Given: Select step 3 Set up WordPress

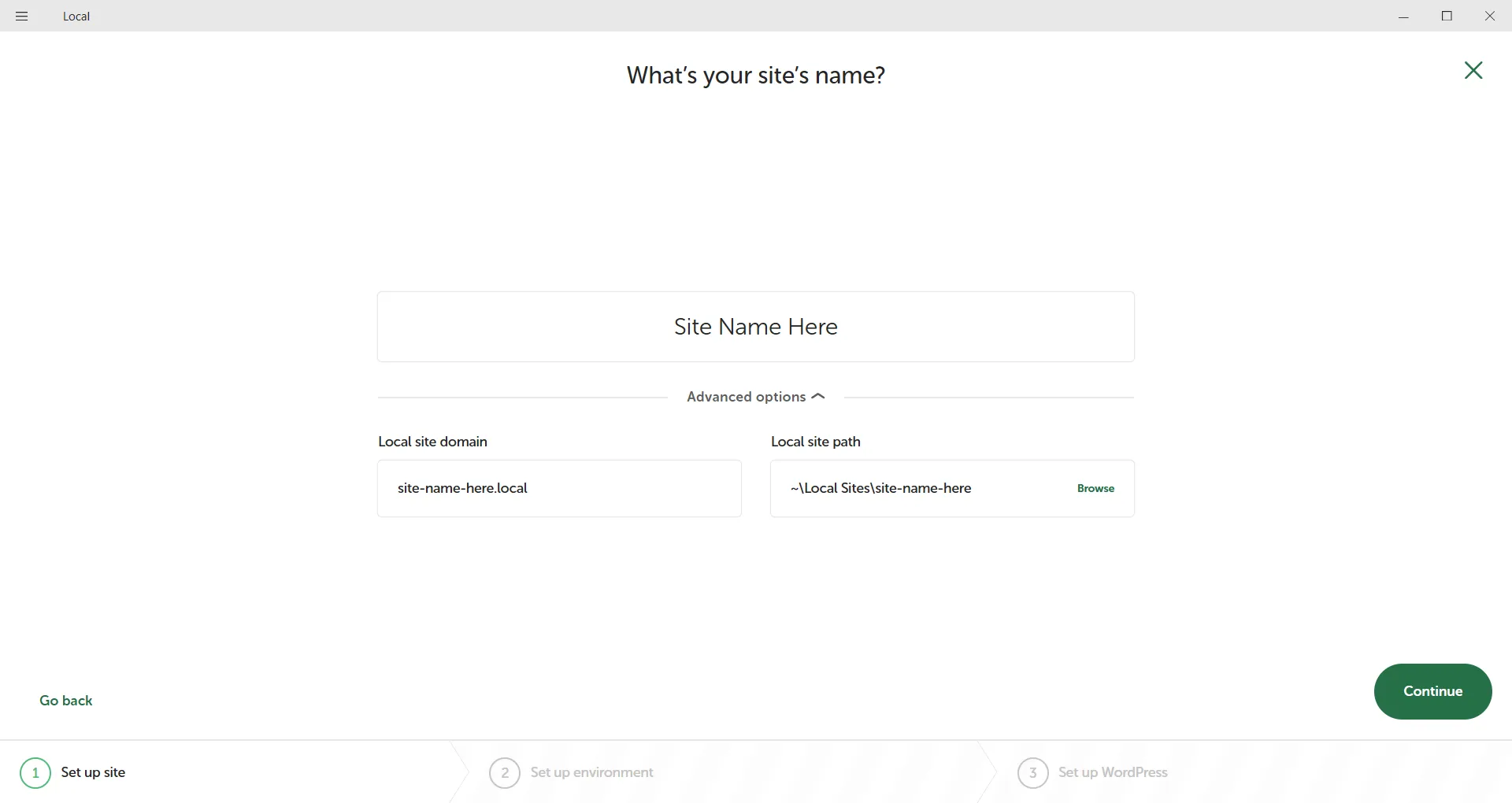Looking at the screenshot, I should click(1093, 772).
